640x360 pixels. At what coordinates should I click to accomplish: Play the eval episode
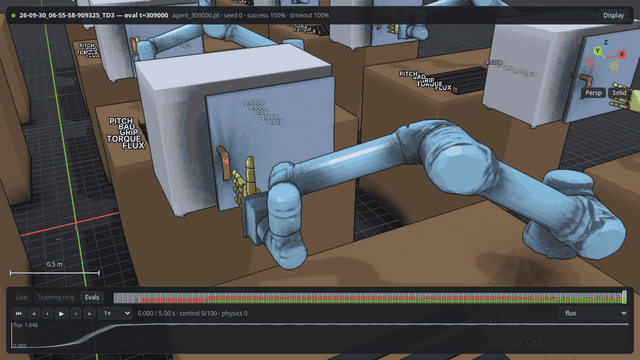(62, 313)
